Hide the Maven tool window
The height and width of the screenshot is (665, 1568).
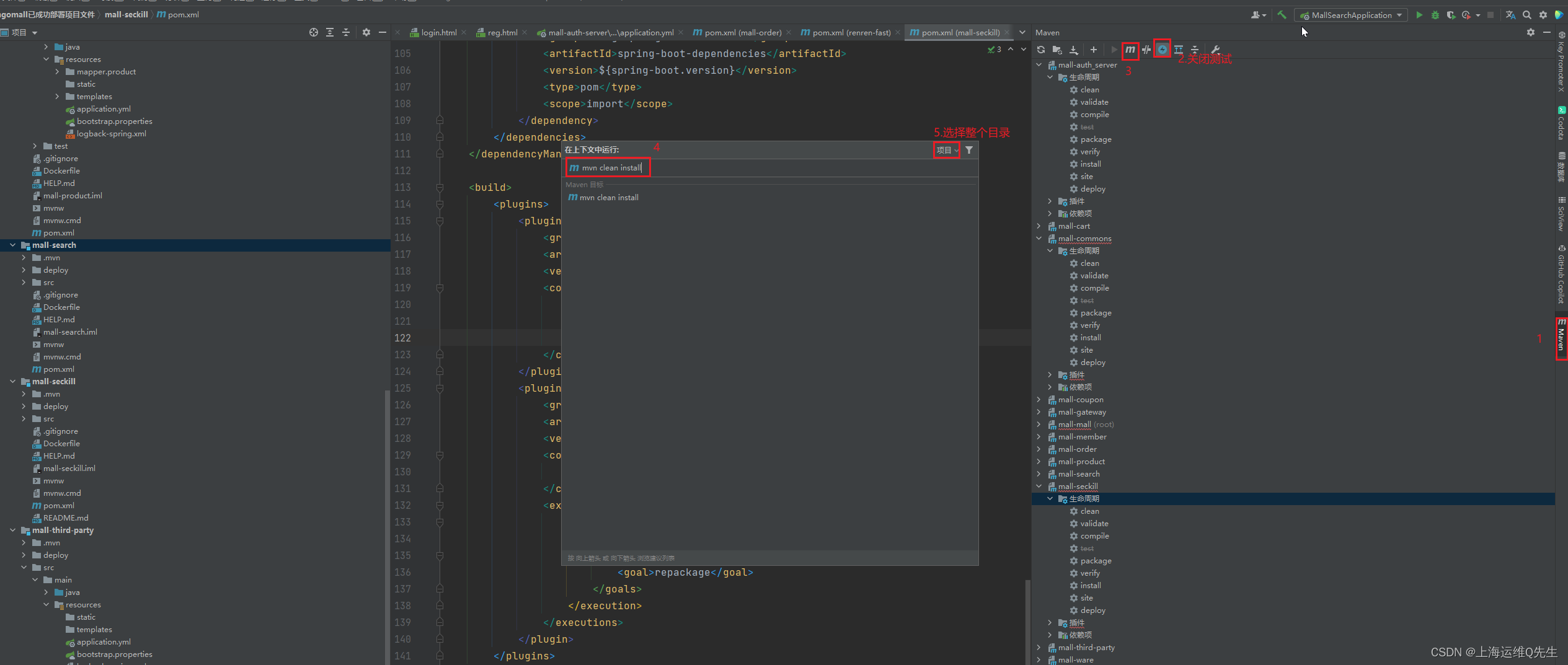[1547, 32]
